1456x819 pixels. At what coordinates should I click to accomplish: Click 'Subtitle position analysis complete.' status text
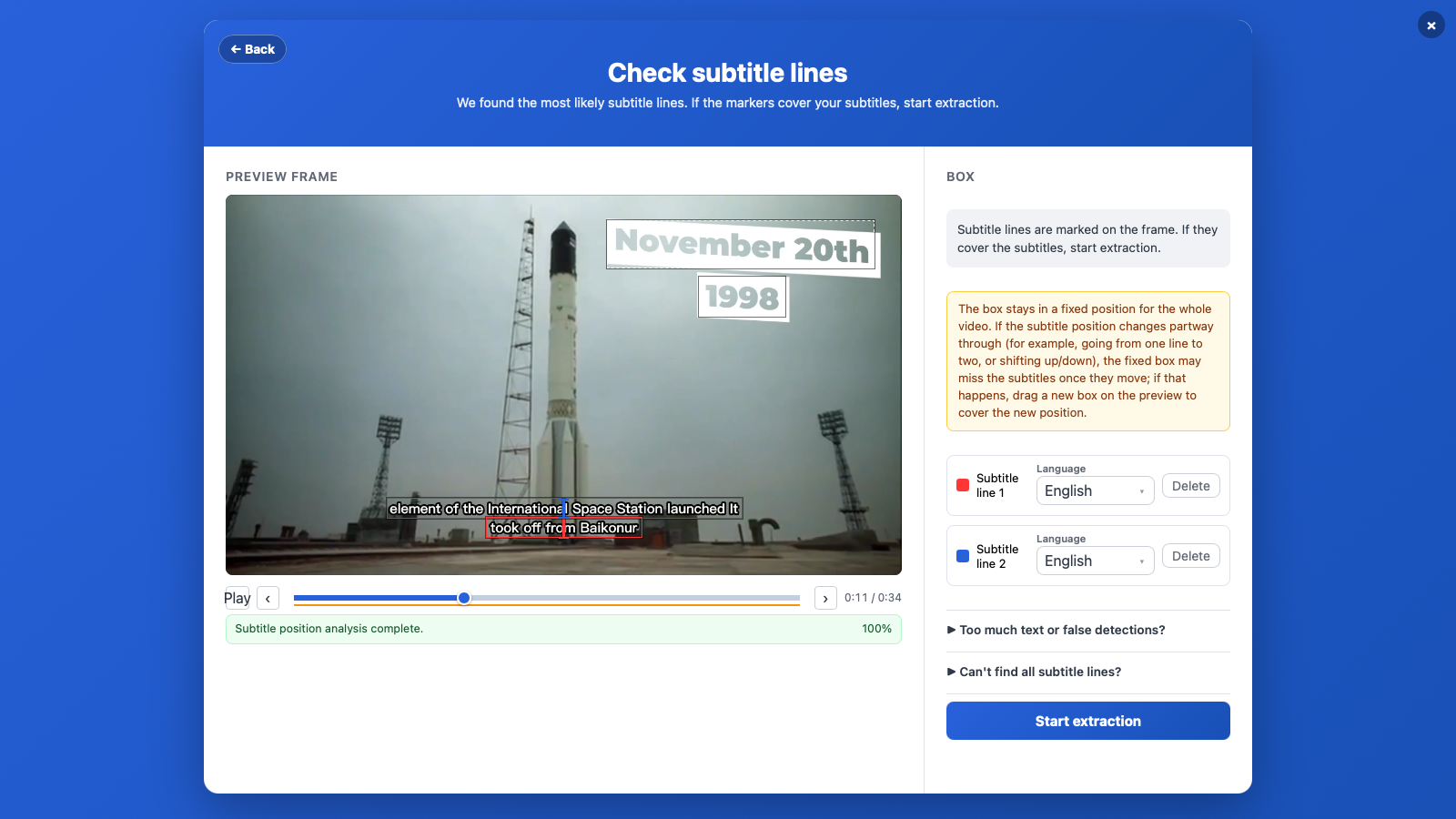pos(329,629)
